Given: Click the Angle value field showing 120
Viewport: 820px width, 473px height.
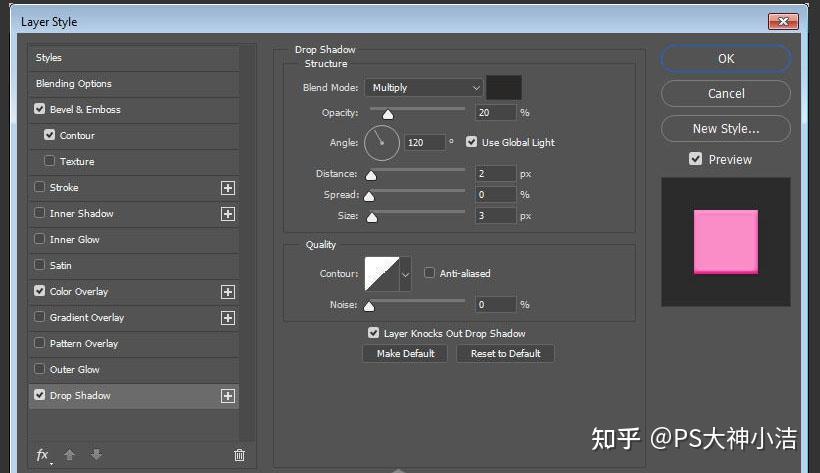Looking at the screenshot, I should click(425, 142).
